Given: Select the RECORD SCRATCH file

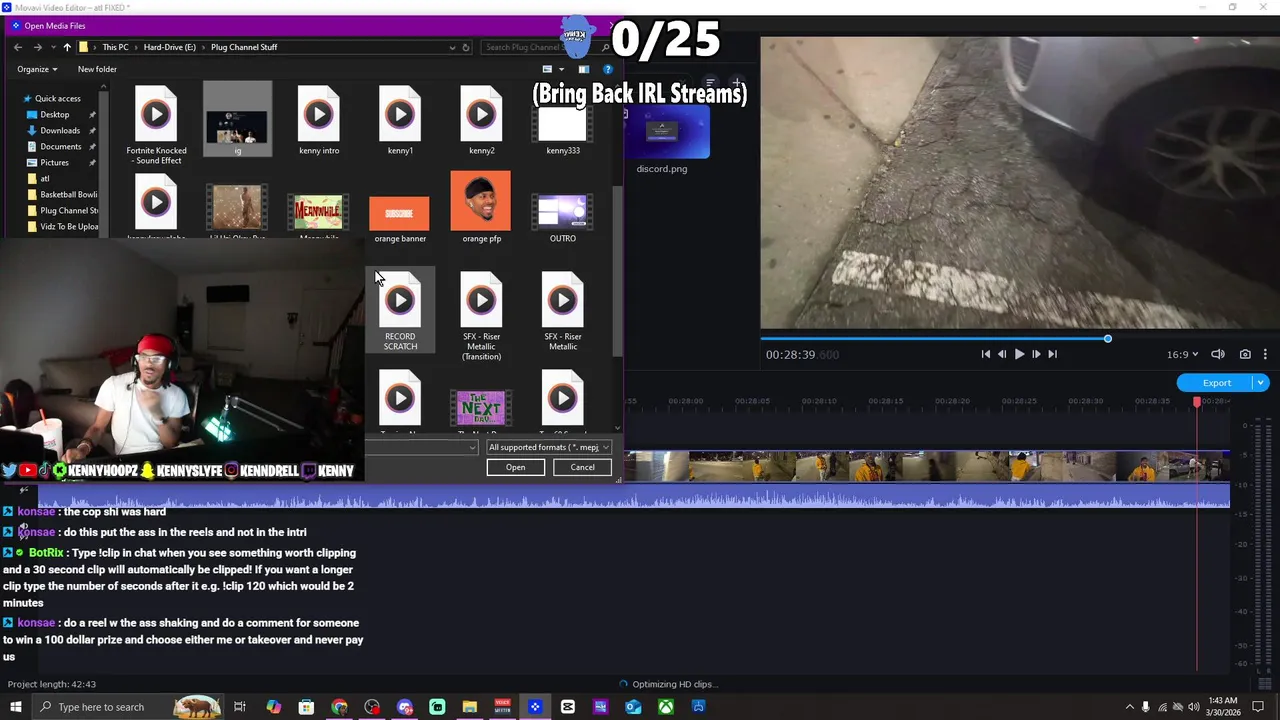Looking at the screenshot, I should tap(400, 310).
